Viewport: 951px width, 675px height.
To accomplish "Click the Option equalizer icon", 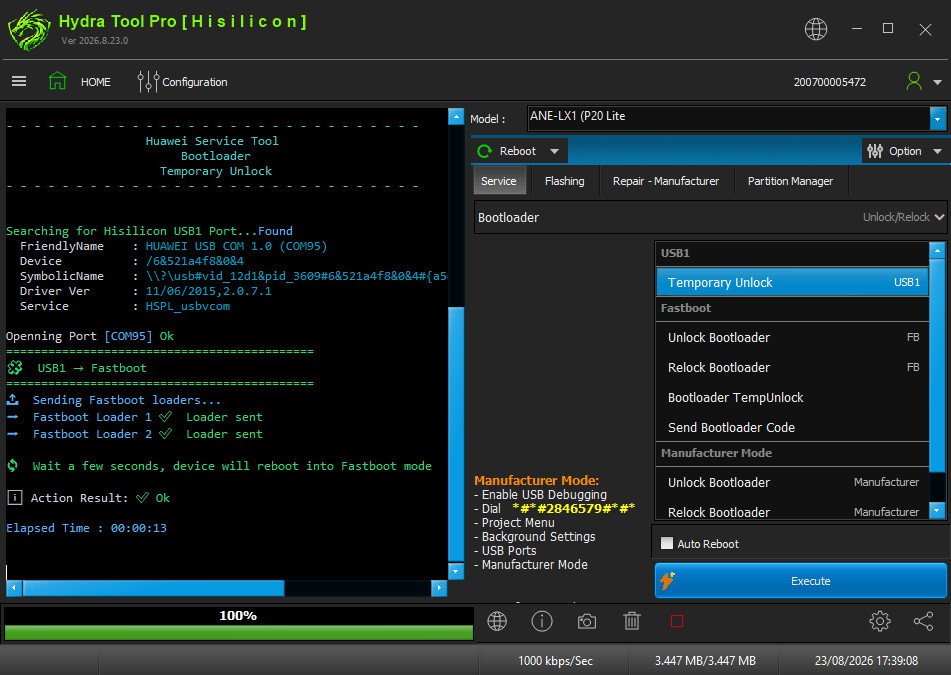I will [875, 151].
